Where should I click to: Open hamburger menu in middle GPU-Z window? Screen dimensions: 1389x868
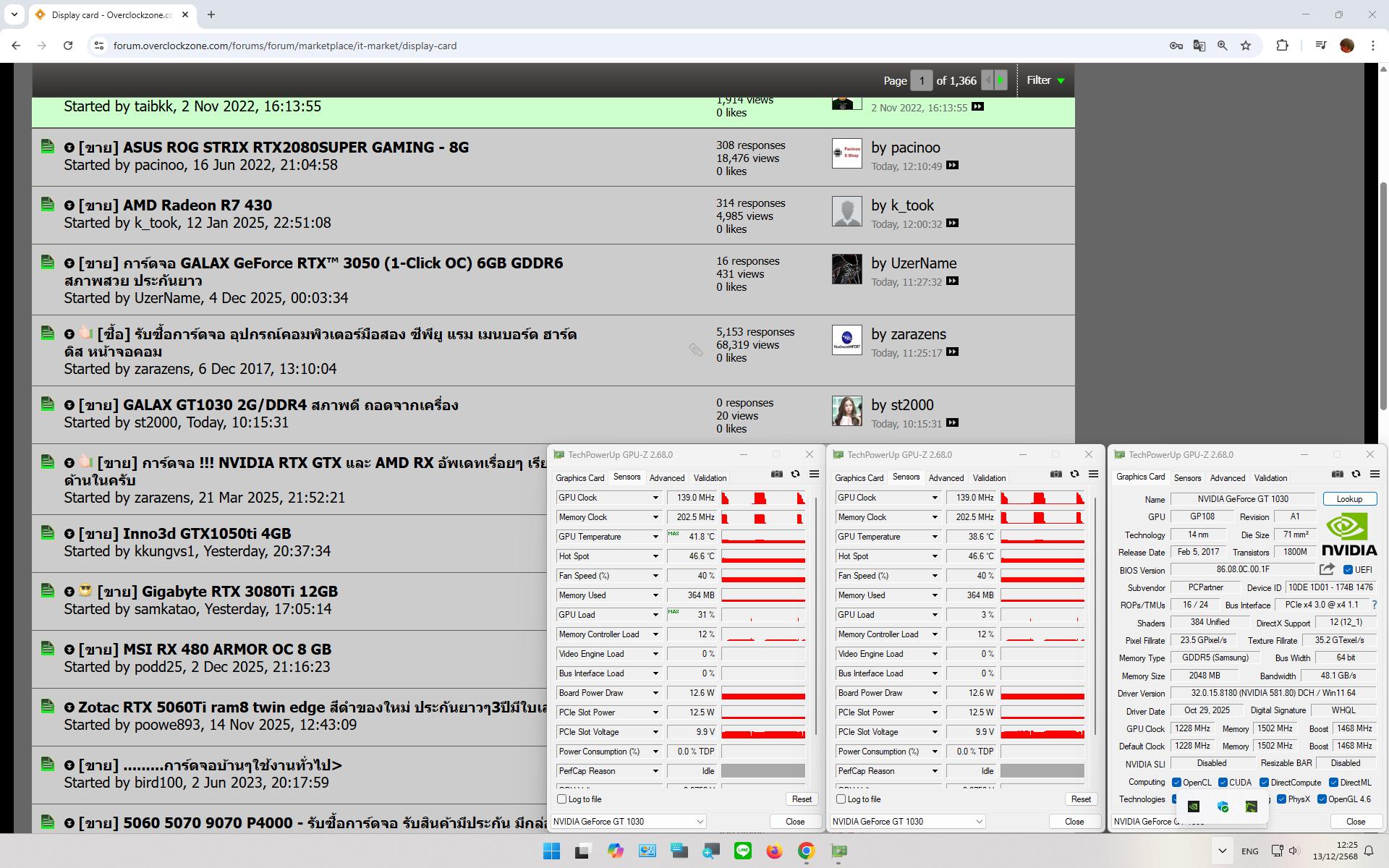(x=1093, y=474)
